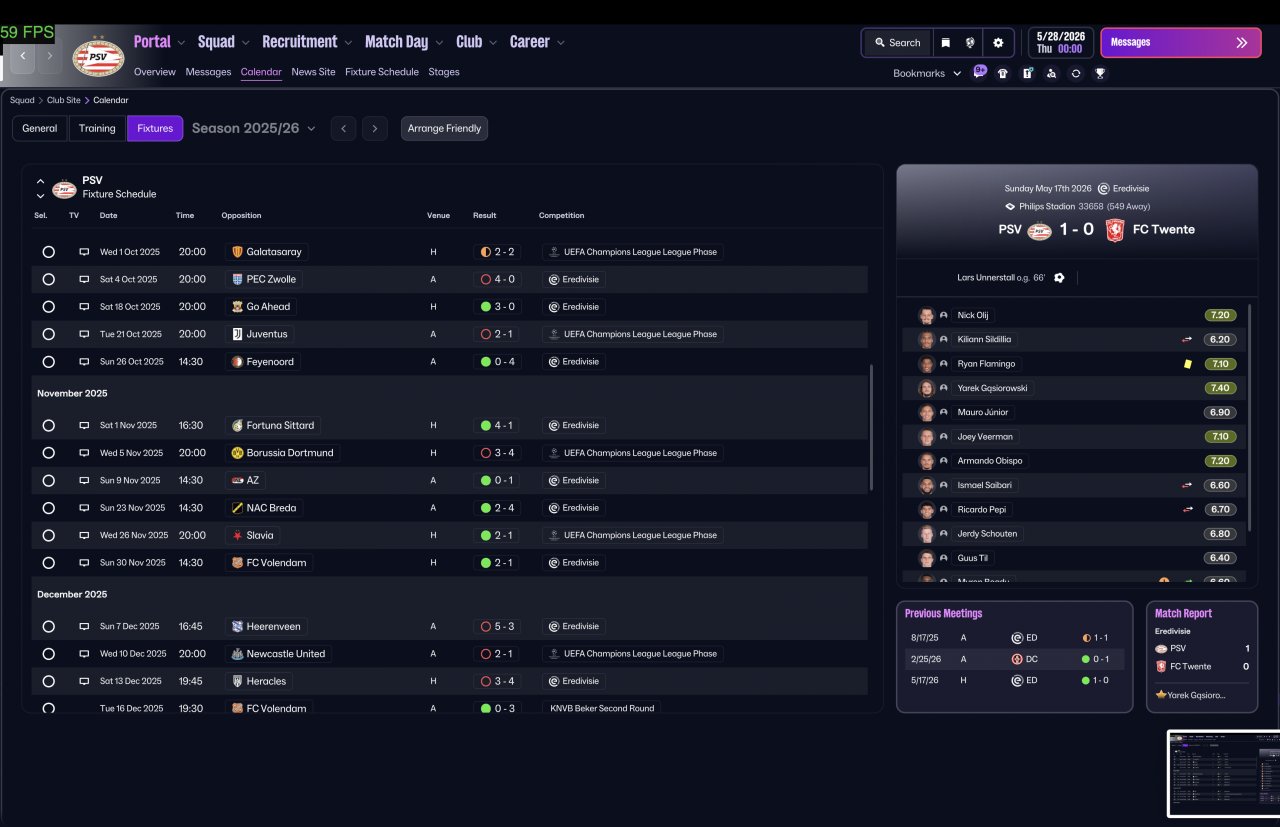Select the Feyenoord fixture radio button

[48, 362]
